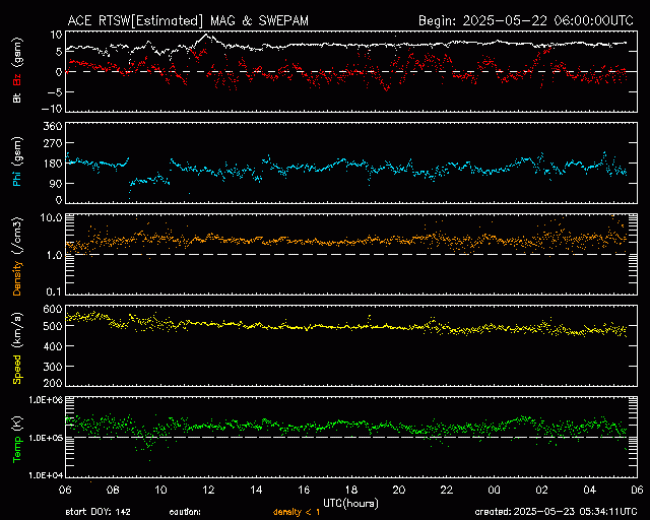Click the '12' hour label on time axis
The height and width of the screenshot is (520, 650).
[208, 490]
